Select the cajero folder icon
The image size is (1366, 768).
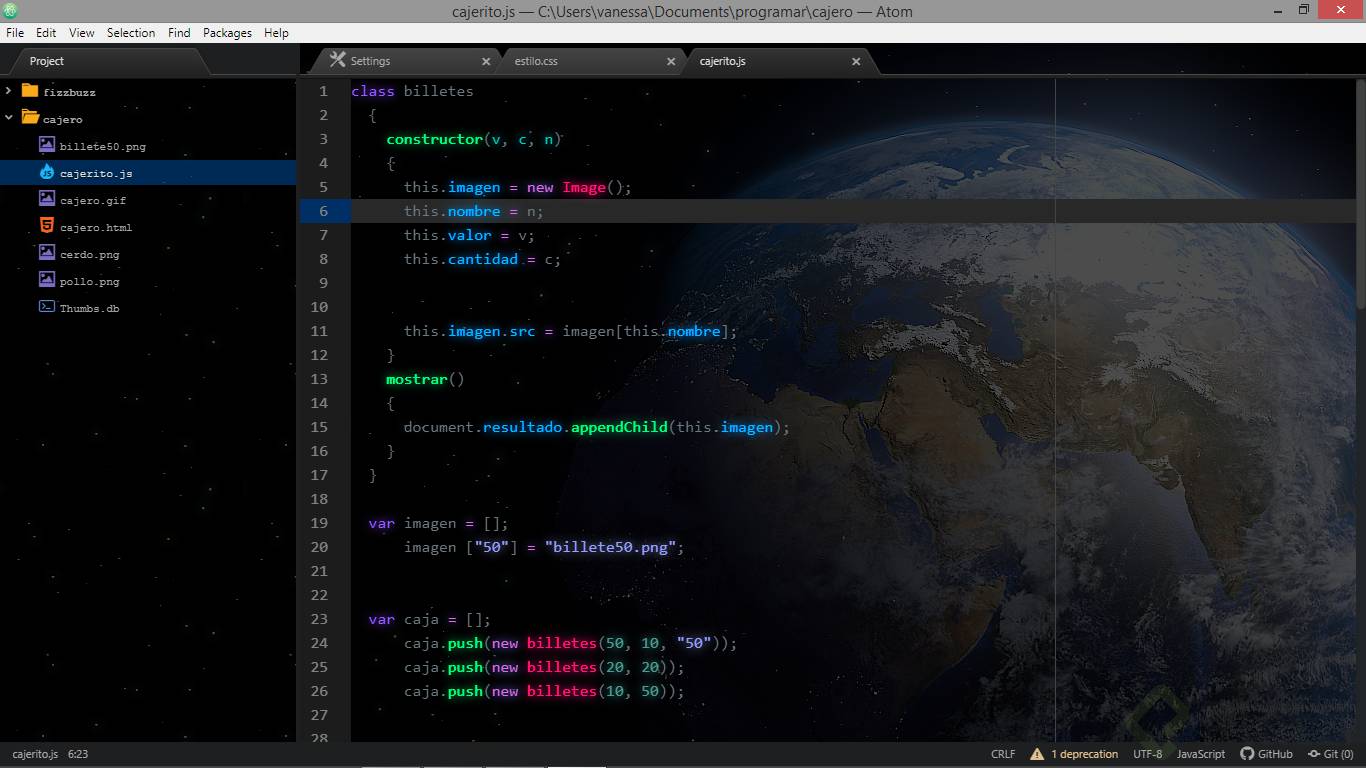pos(30,118)
